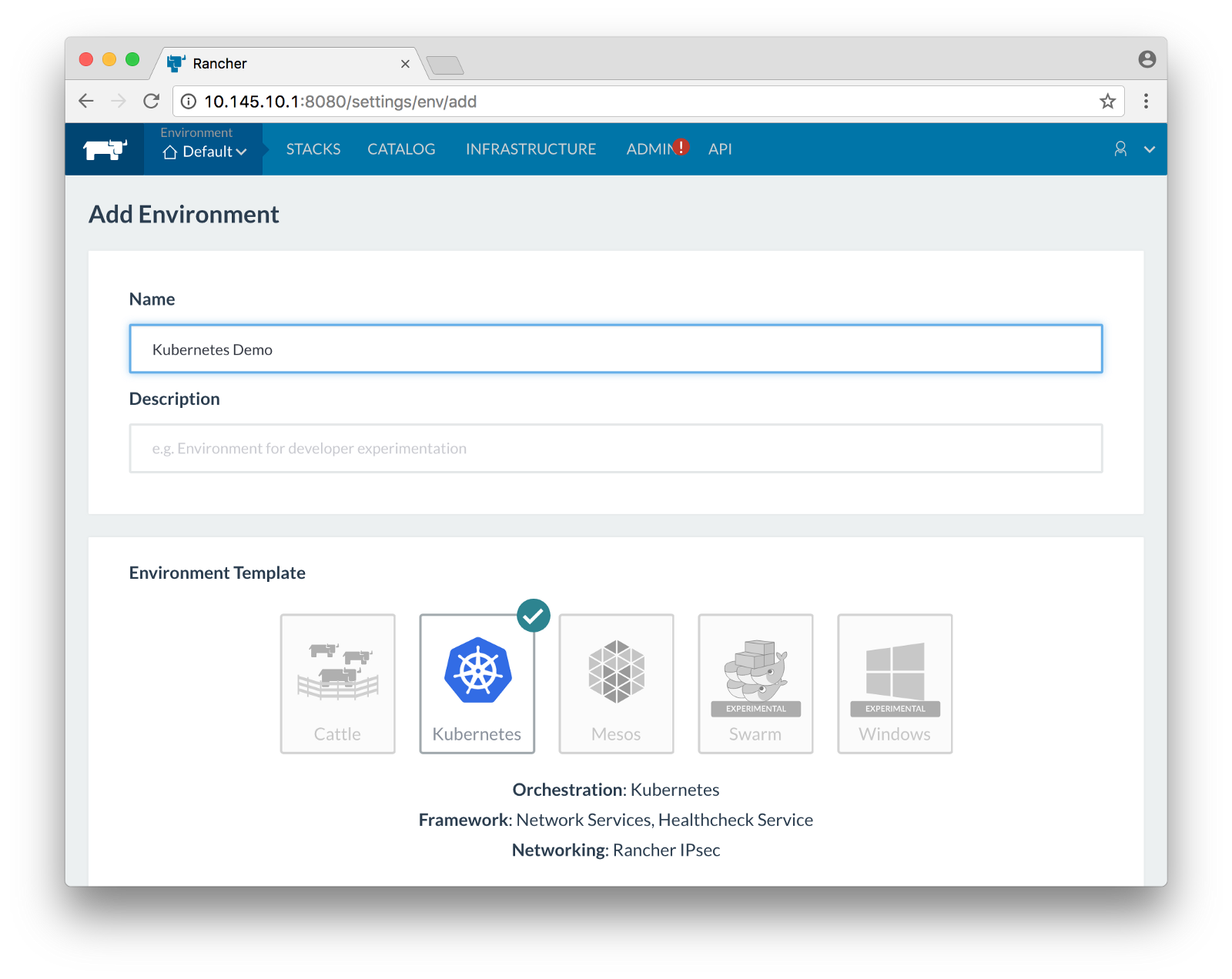This screenshot has height=979, width=1232.
Task: Open the Chrome profile avatar
Action: [x=1147, y=59]
